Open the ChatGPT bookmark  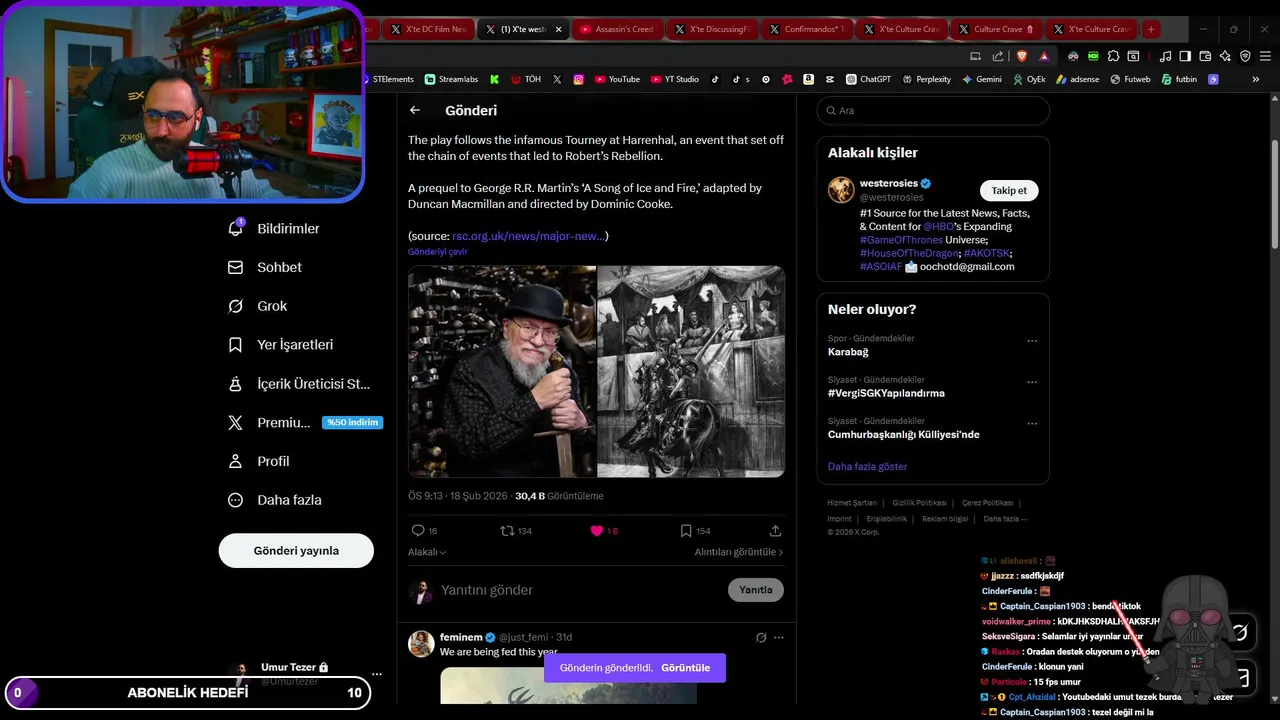click(x=868, y=79)
